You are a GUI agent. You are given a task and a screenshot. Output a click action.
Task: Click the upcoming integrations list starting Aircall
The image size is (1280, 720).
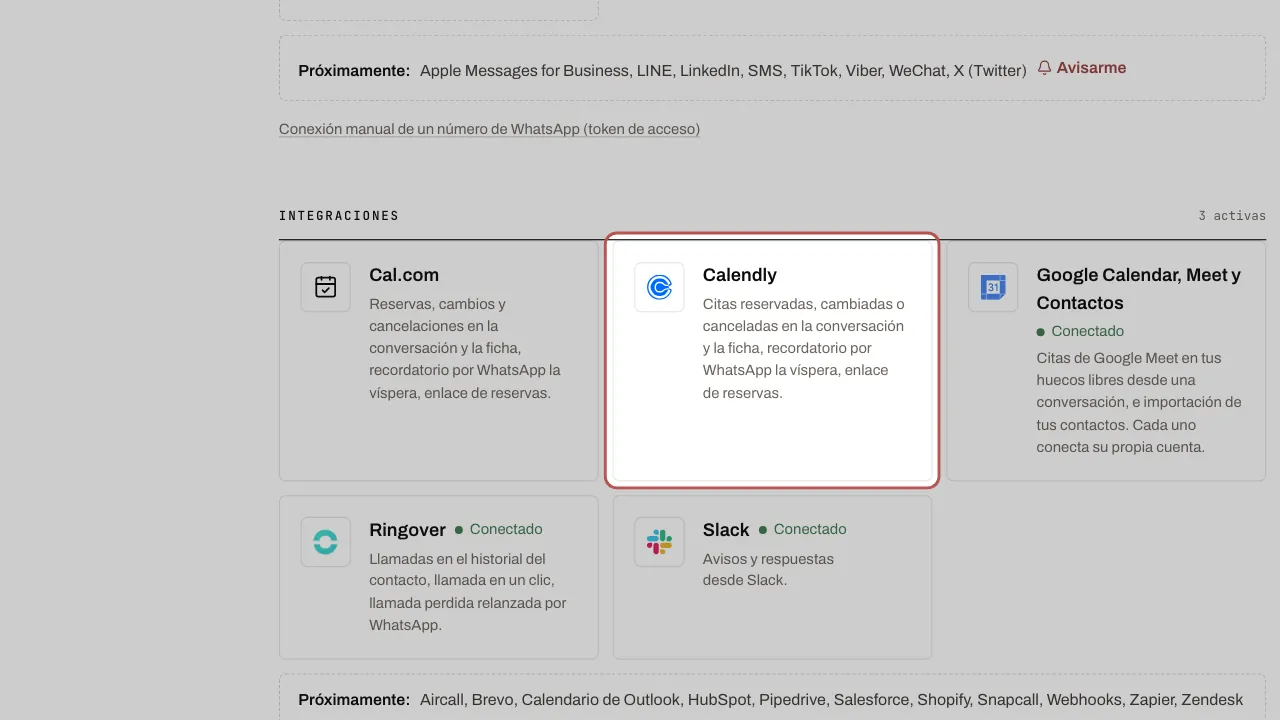click(831, 700)
